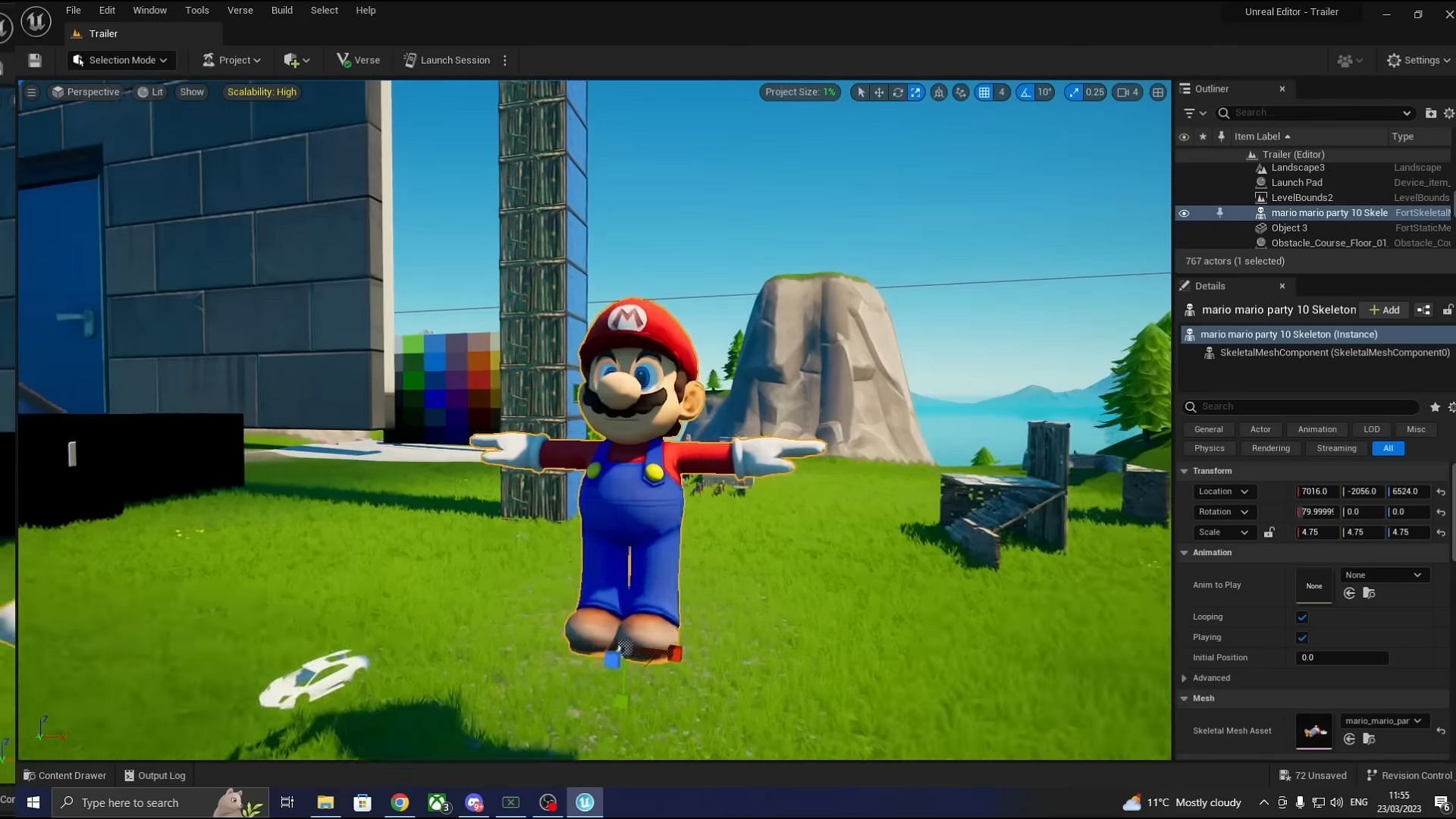Browse to Anim to Play asset in content
The width and height of the screenshot is (1456, 819).
coord(1369,594)
